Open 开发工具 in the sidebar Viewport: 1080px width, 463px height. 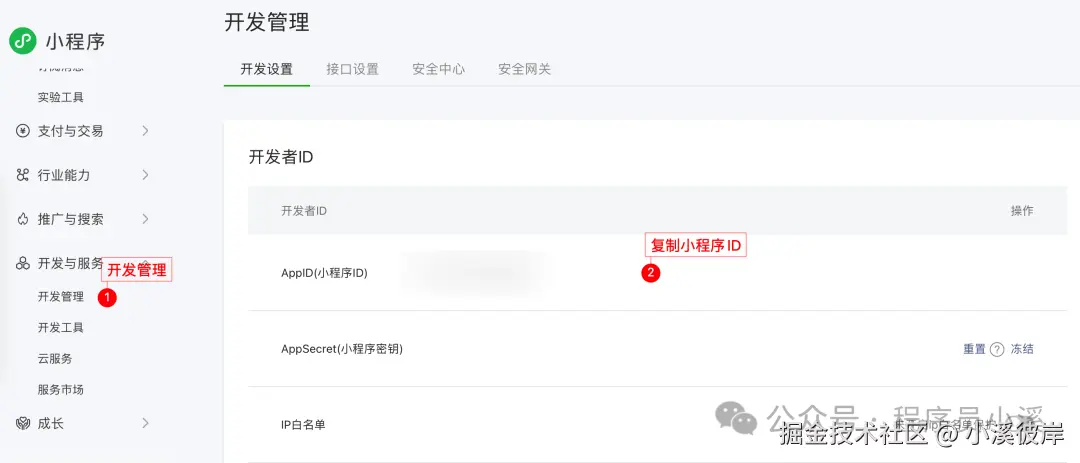click(x=61, y=328)
